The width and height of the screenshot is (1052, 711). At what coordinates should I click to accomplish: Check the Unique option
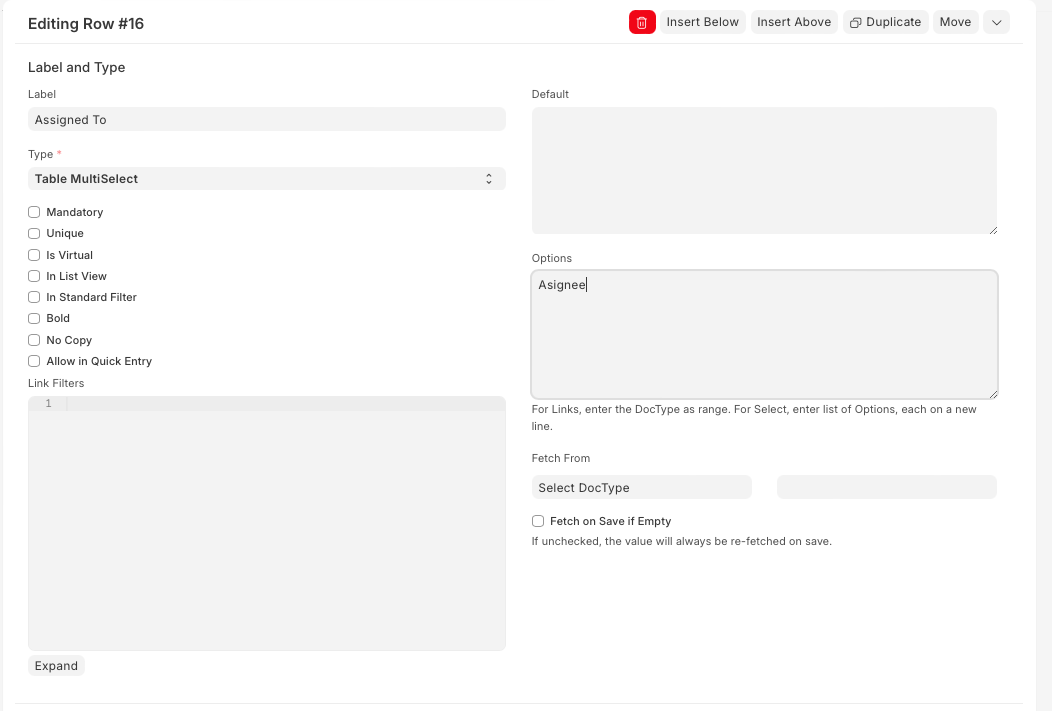point(33,233)
